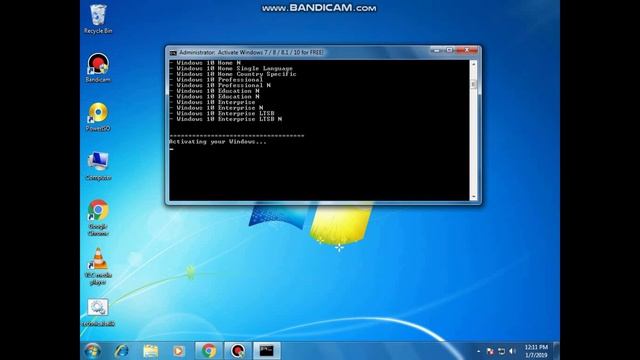Screen dimensions: 640x360
Task: Click the command prompt taskbar button
Action: [x=267, y=351]
